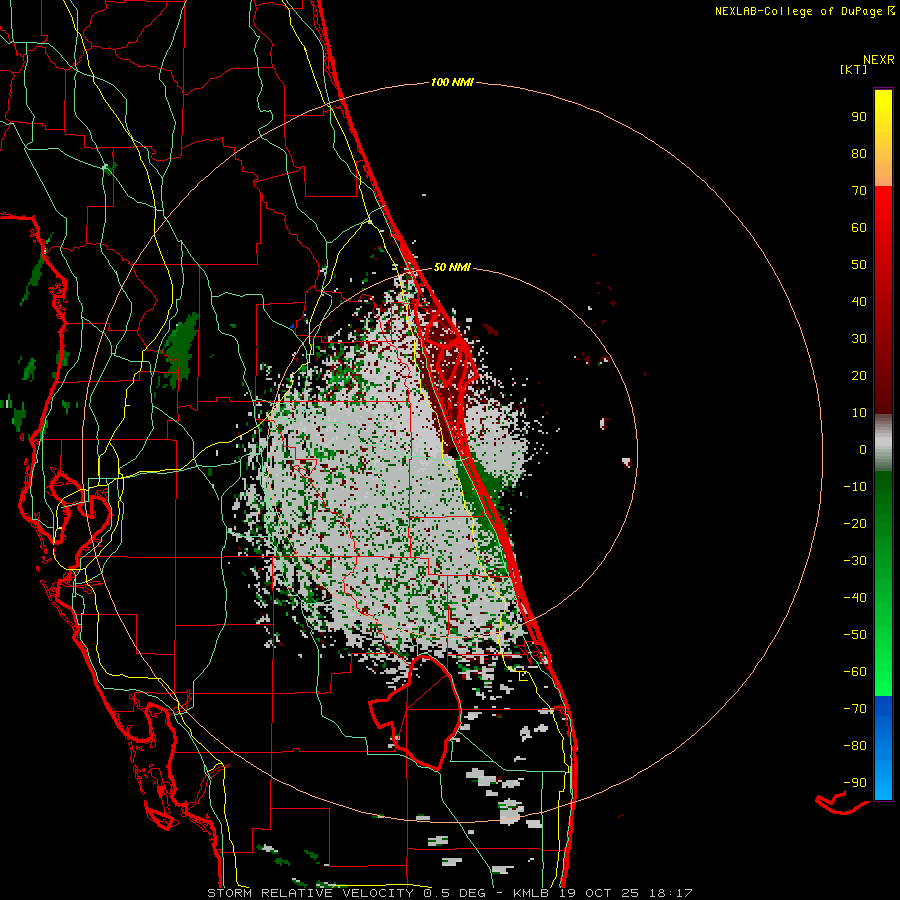Click the -20 value on the velocity scale
Viewport: 900px width, 900px height.
(x=855, y=524)
